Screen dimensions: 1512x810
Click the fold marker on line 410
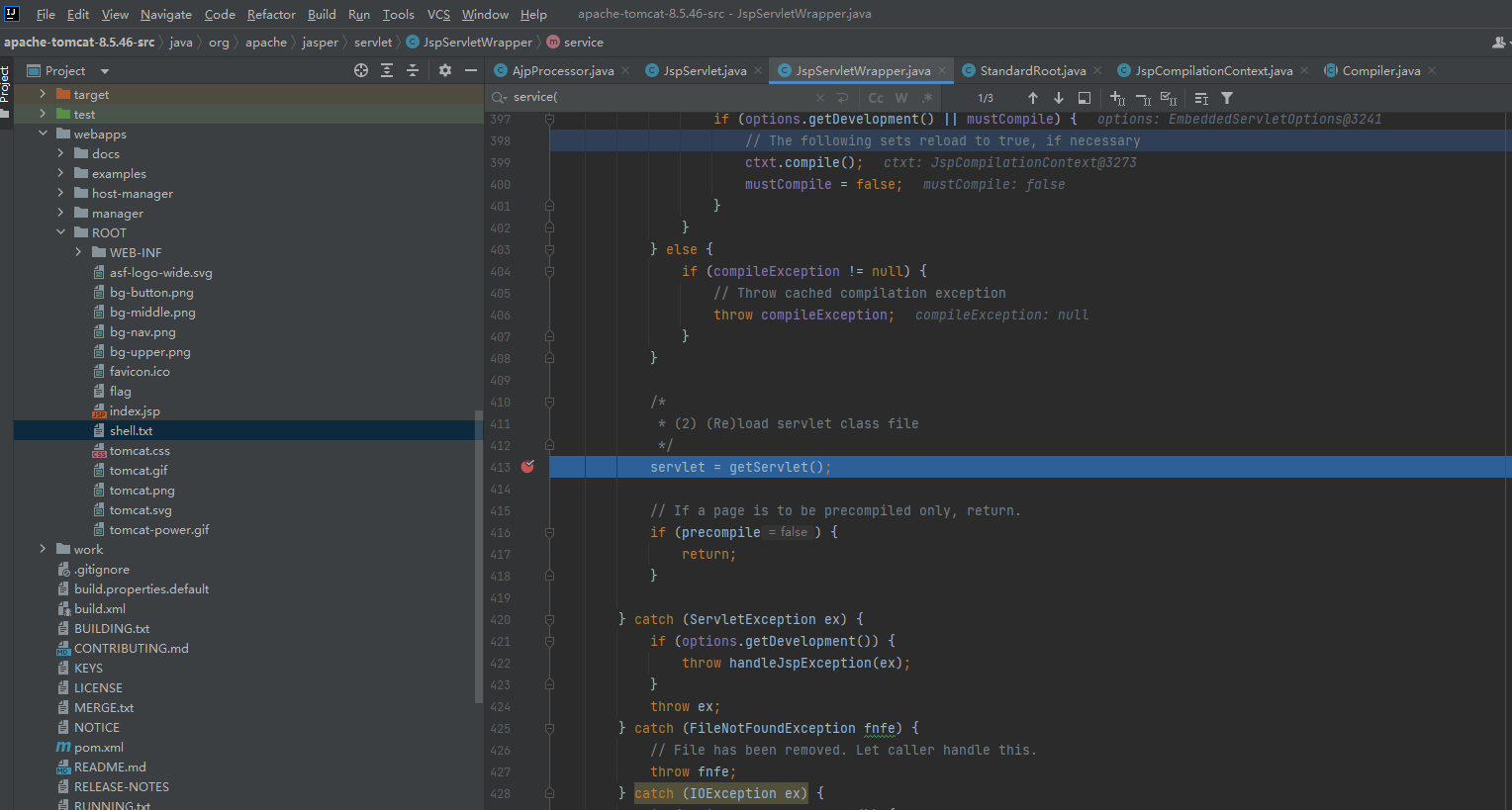549,403
